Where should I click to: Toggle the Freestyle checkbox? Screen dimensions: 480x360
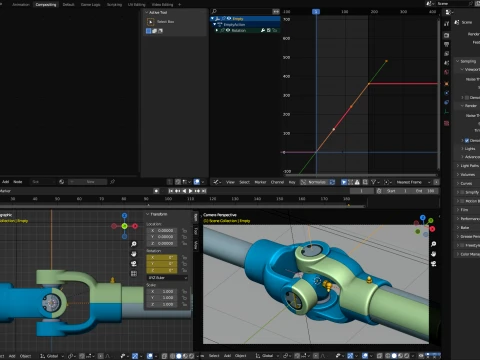point(462,245)
